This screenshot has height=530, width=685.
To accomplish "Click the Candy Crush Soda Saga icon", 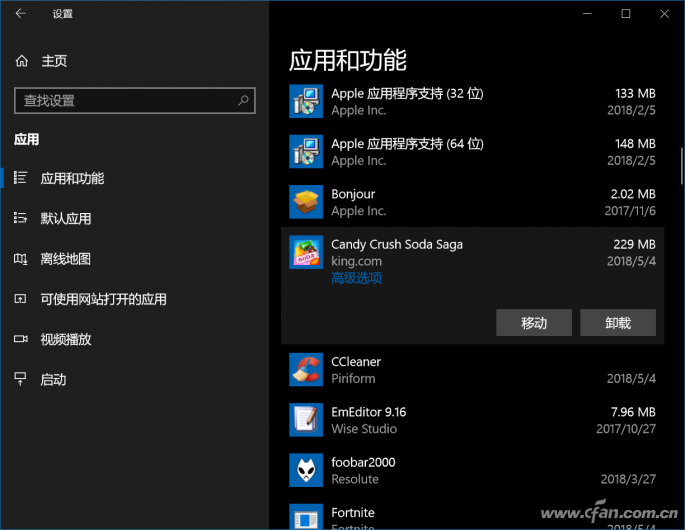I will pyautogui.click(x=306, y=252).
